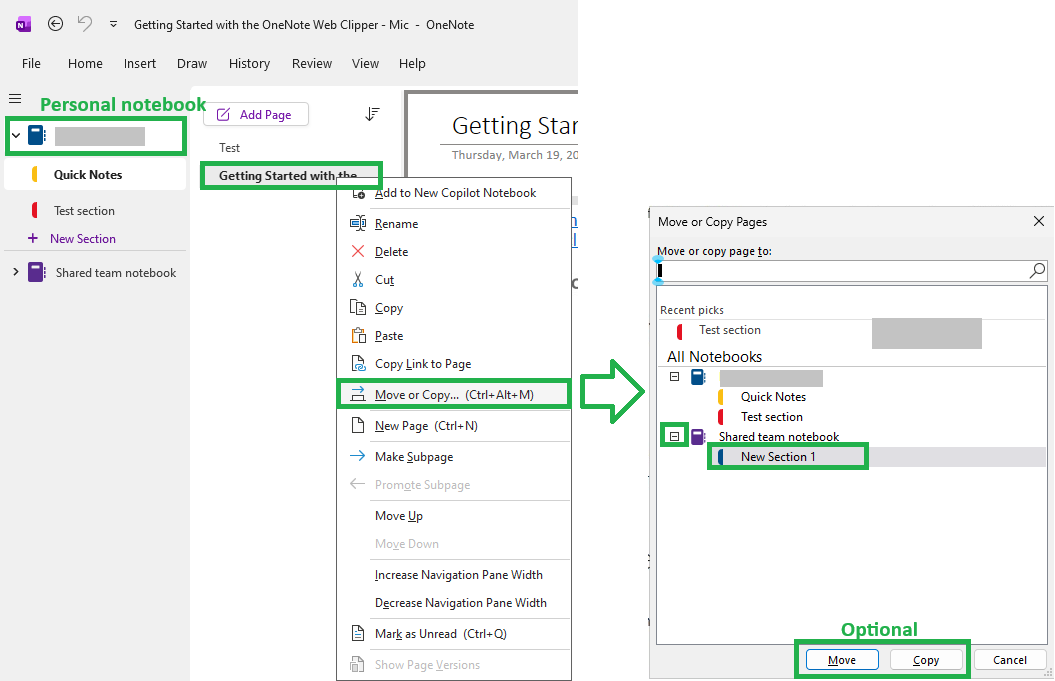Select Test section under Recent picks
The image size is (1055, 681).
(729, 330)
